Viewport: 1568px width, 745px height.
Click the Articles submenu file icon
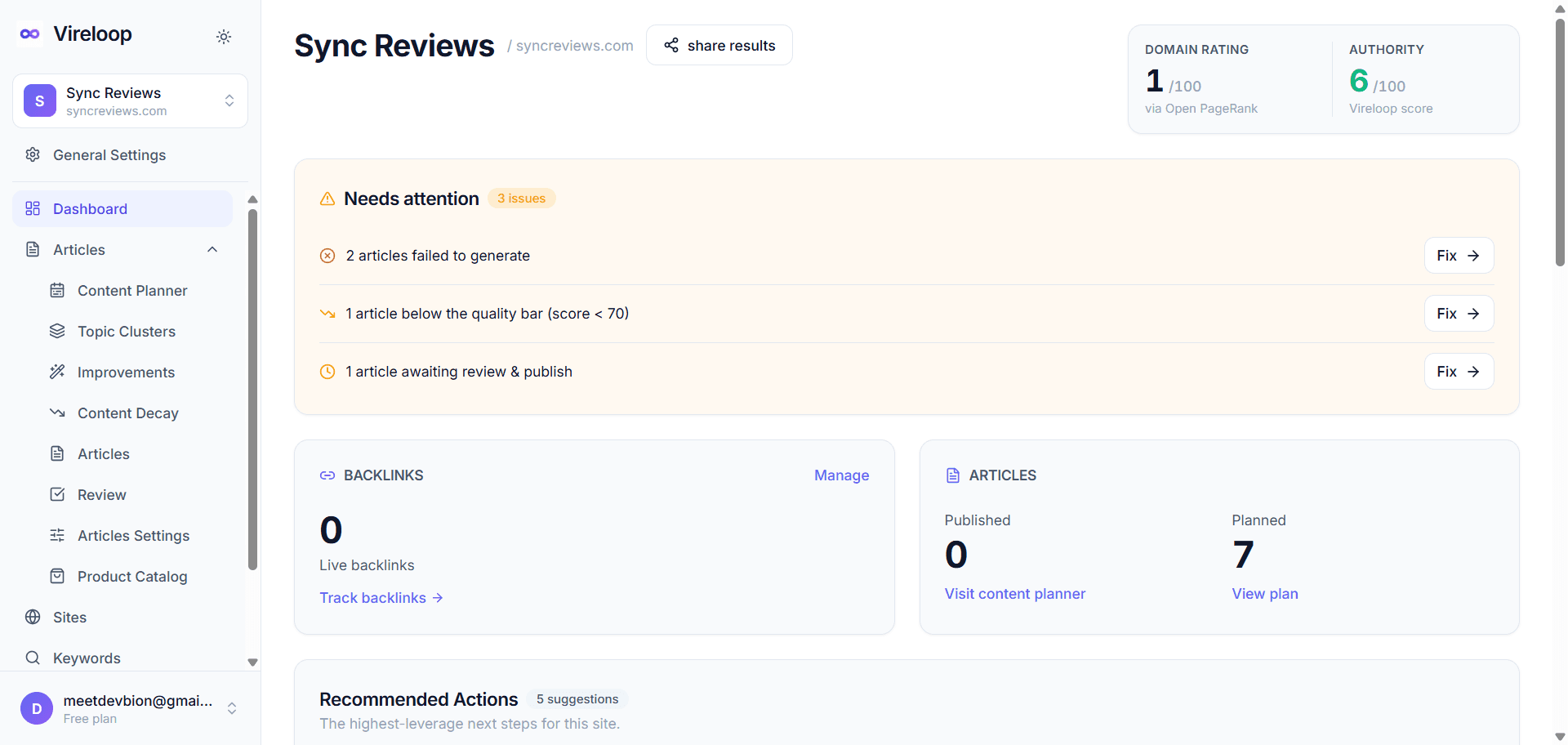[x=57, y=453]
